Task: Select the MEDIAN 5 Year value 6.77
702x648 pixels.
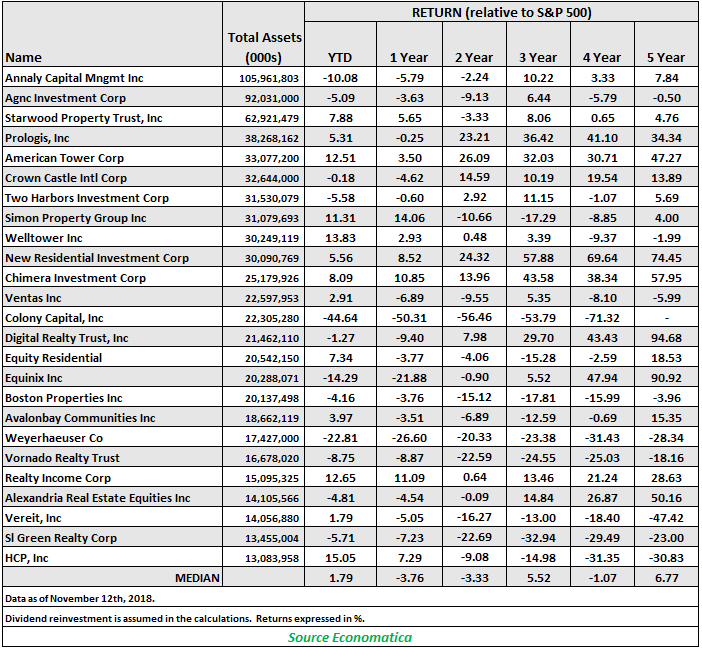Action: click(x=667, y=578)
